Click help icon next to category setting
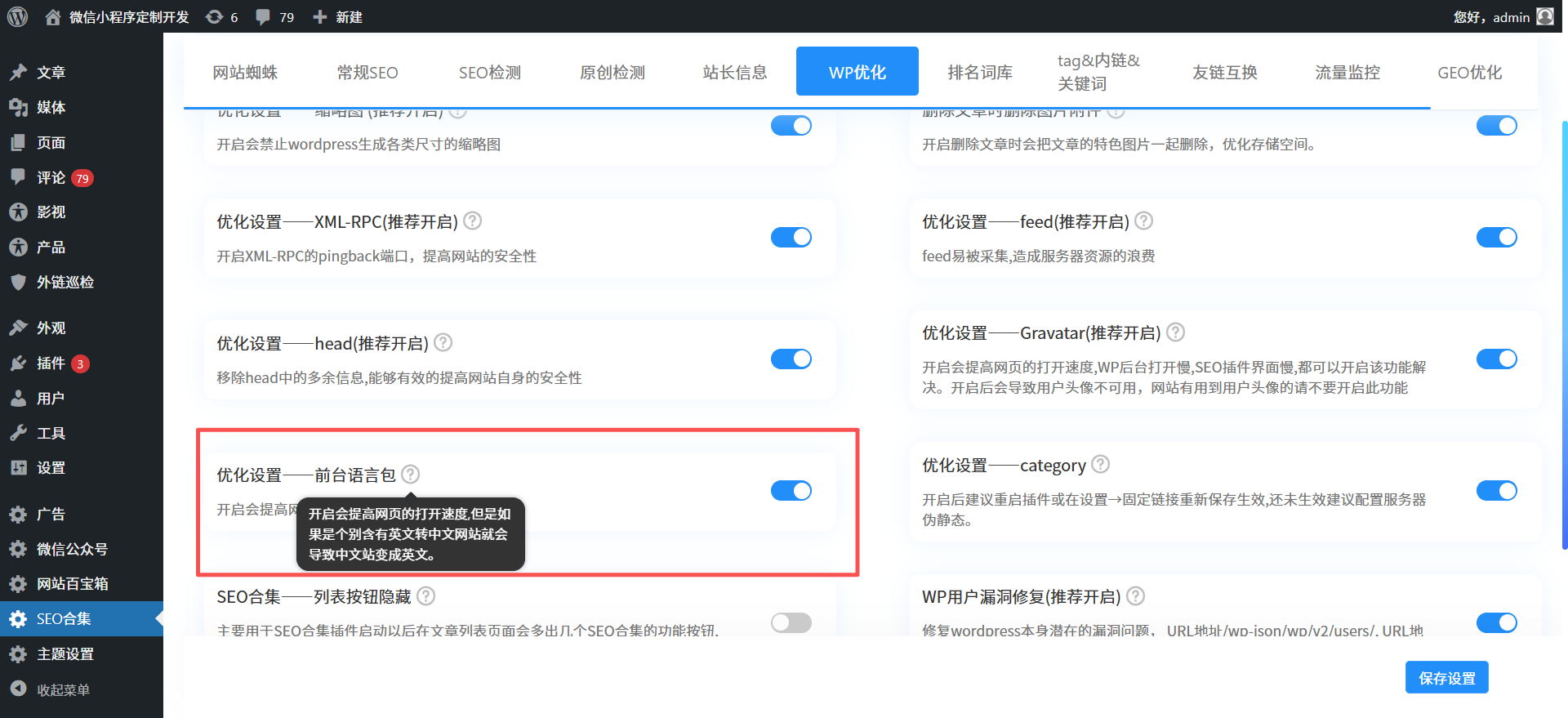 1101,465
